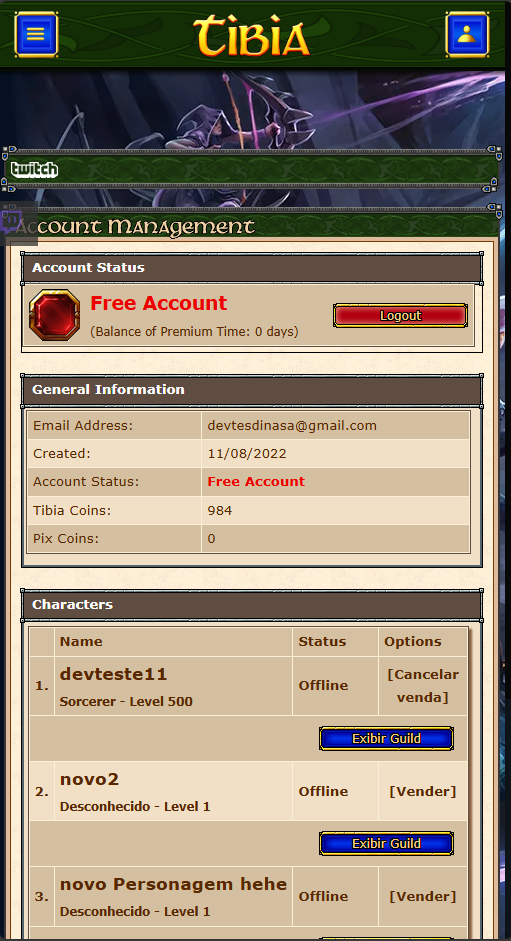Click the Tibia logo
The image size is (511, 941).
pos(252,36)
